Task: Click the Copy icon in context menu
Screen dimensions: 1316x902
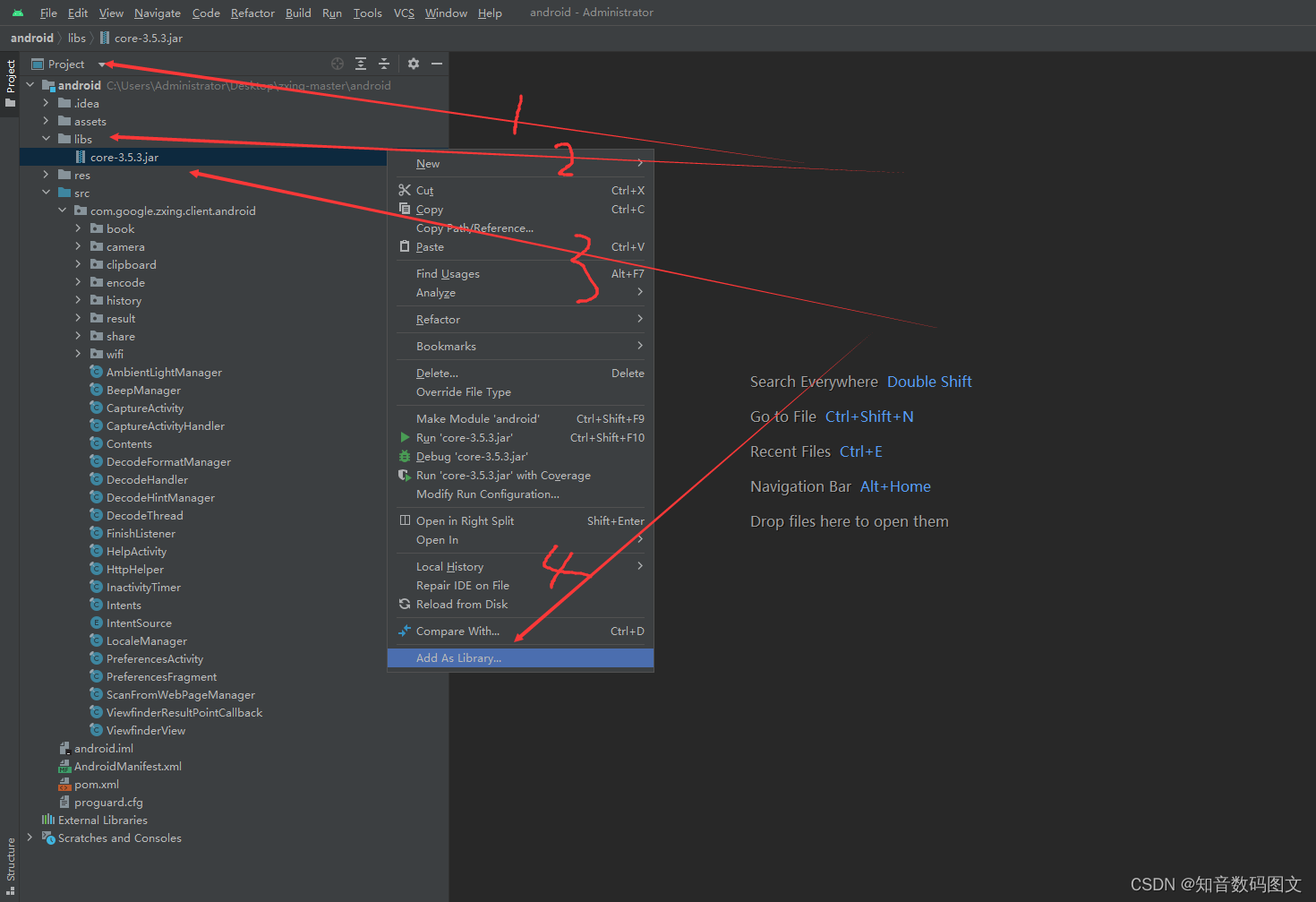Action: 405,209
